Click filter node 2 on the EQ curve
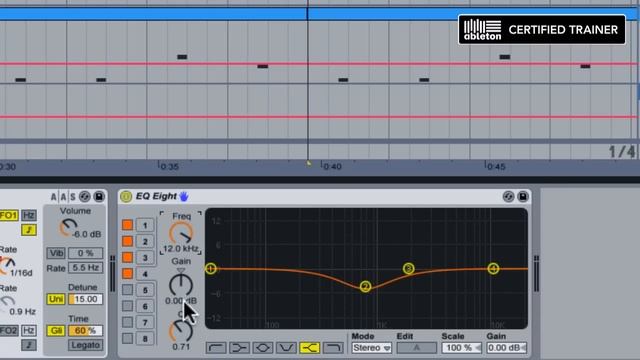The width and height of the screenshot is (640, 360). 366,287
